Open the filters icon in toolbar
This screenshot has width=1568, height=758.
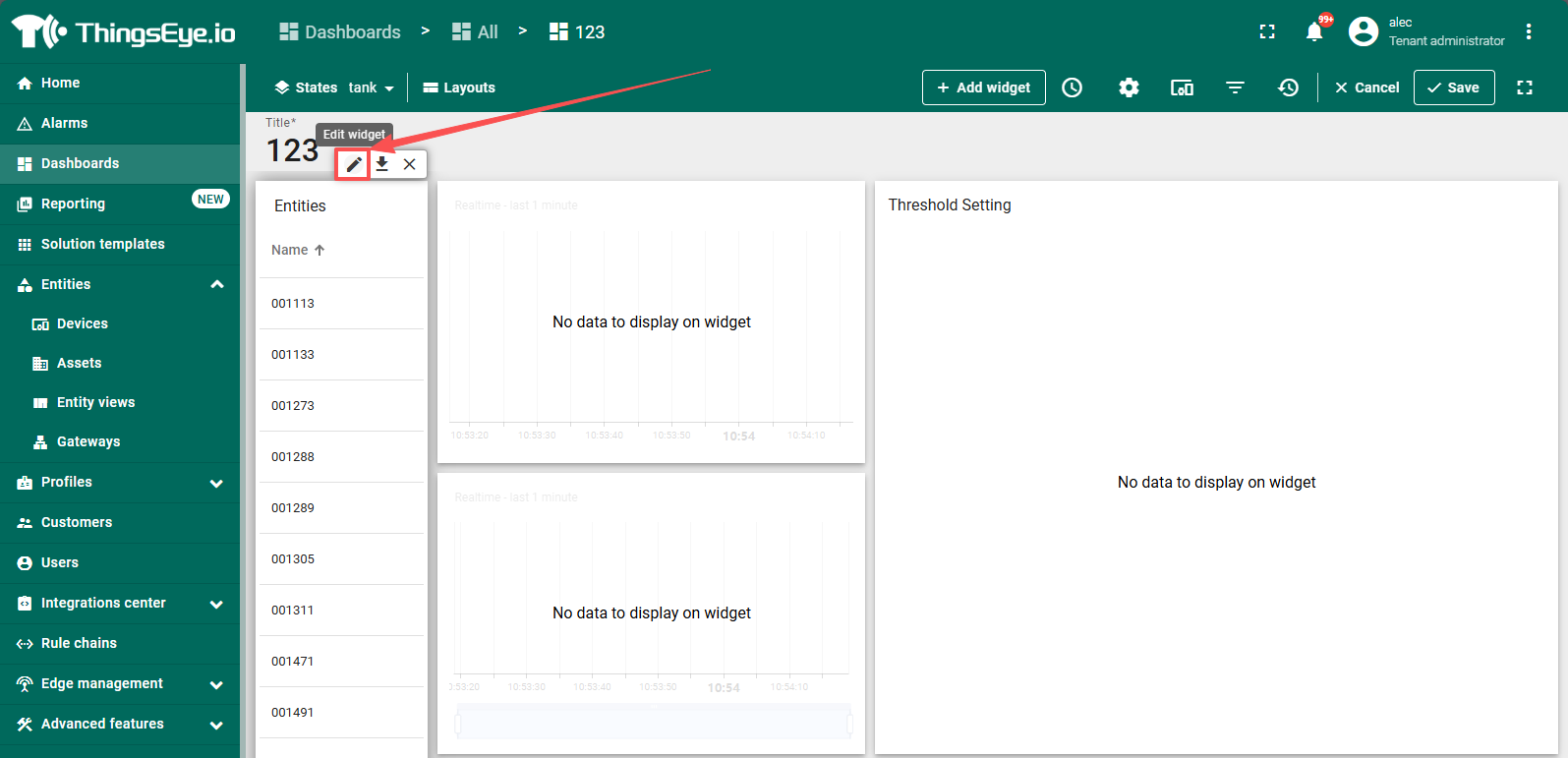(x=1235, y=87)
